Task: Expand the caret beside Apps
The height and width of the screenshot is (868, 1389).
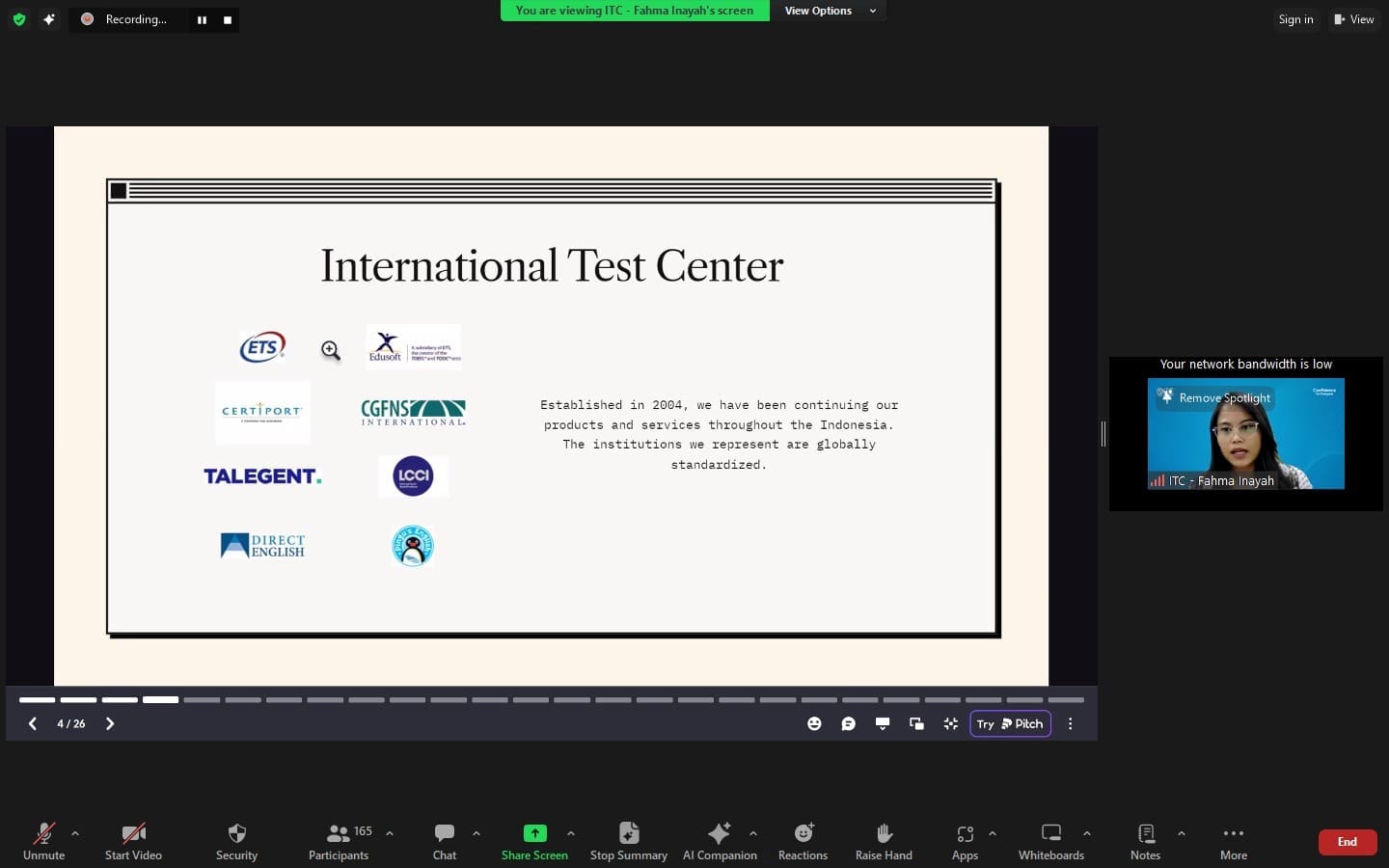Action: [x=993, y=833]
